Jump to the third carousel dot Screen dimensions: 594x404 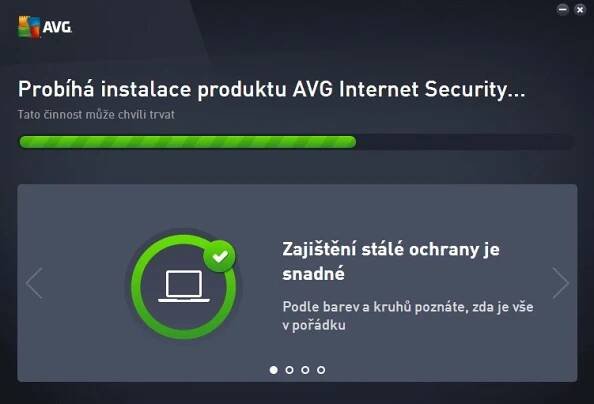(305, 370)
